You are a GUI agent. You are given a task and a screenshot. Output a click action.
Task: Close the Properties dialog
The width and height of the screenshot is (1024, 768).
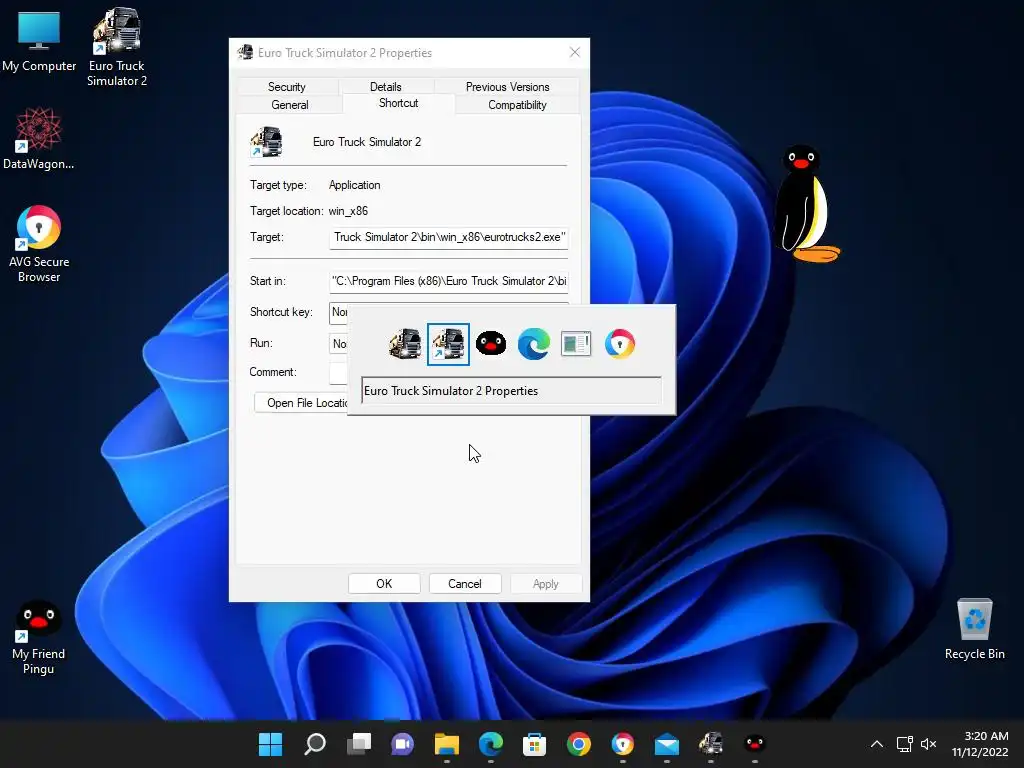pyautogui.click(x=575, y=52)
